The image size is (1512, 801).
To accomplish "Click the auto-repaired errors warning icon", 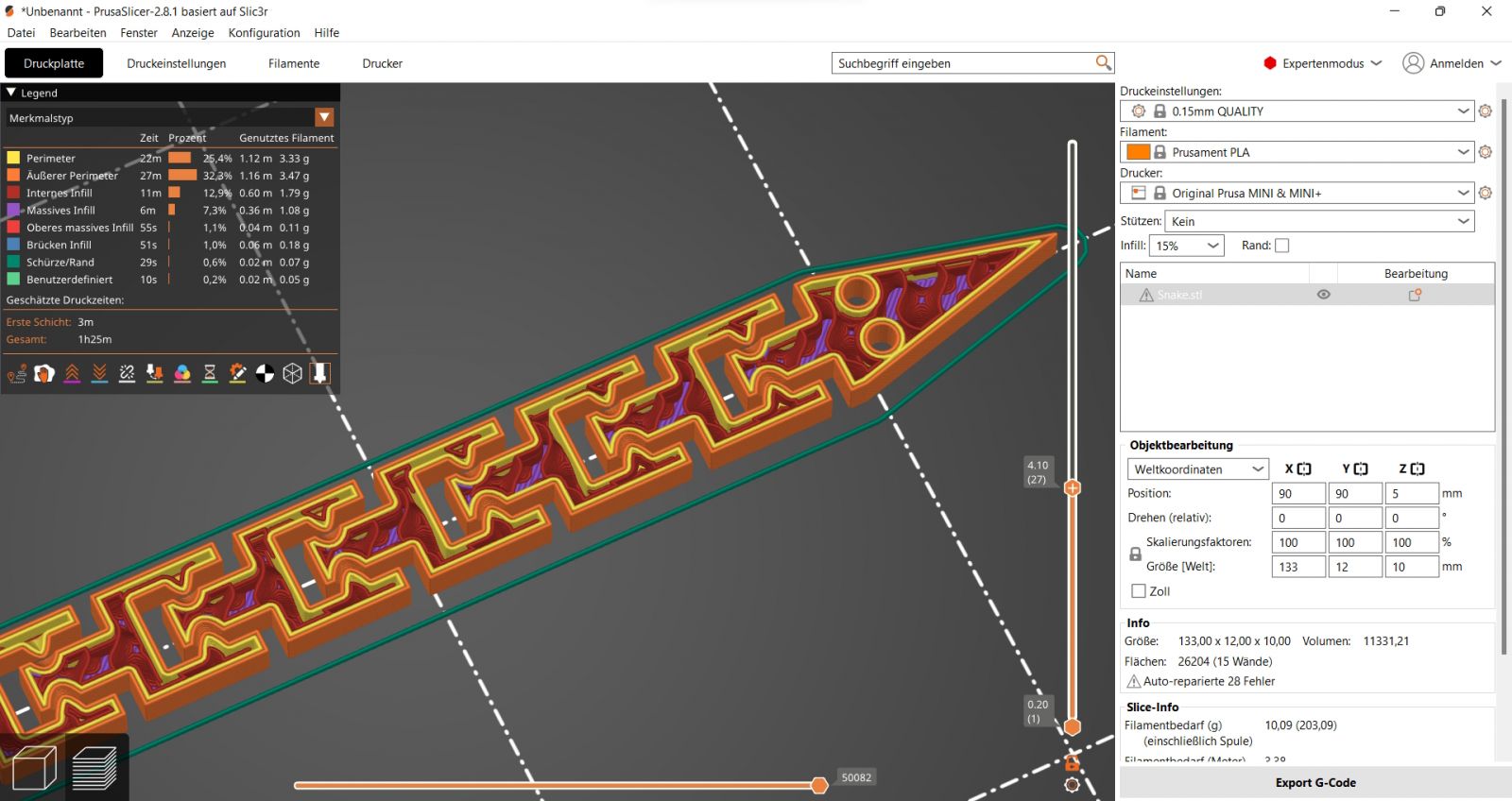I will 1133,681.
